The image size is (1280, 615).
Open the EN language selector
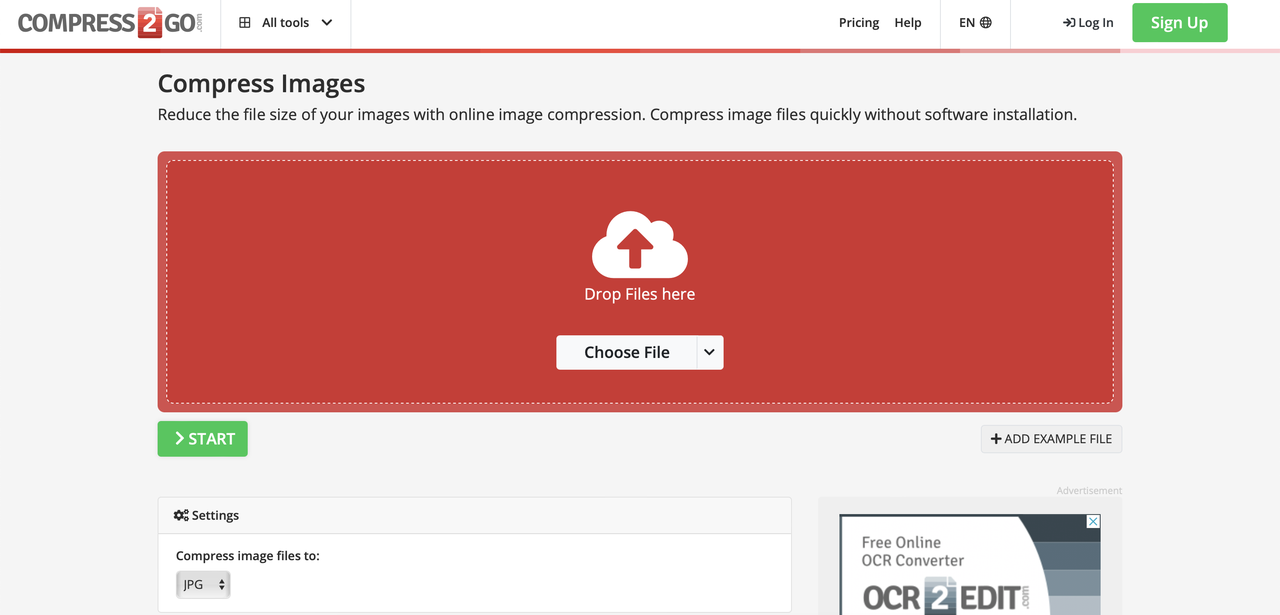point(975,22)
